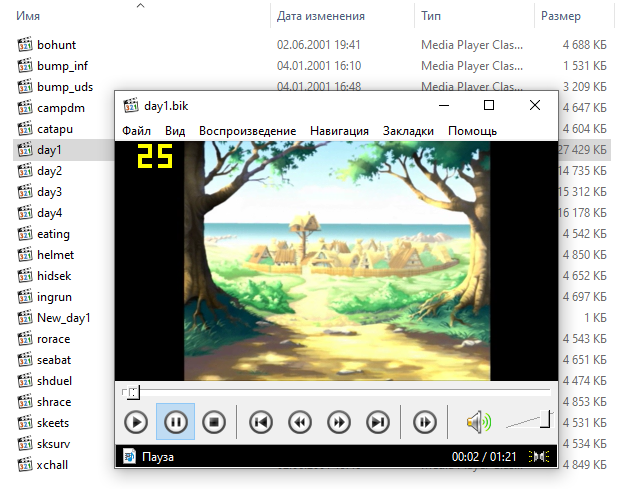Image resolution: width=621 pixels, height=489 pixels.
Task: Click the 00:02 / 01:21 time display
Action: point(484,457)
